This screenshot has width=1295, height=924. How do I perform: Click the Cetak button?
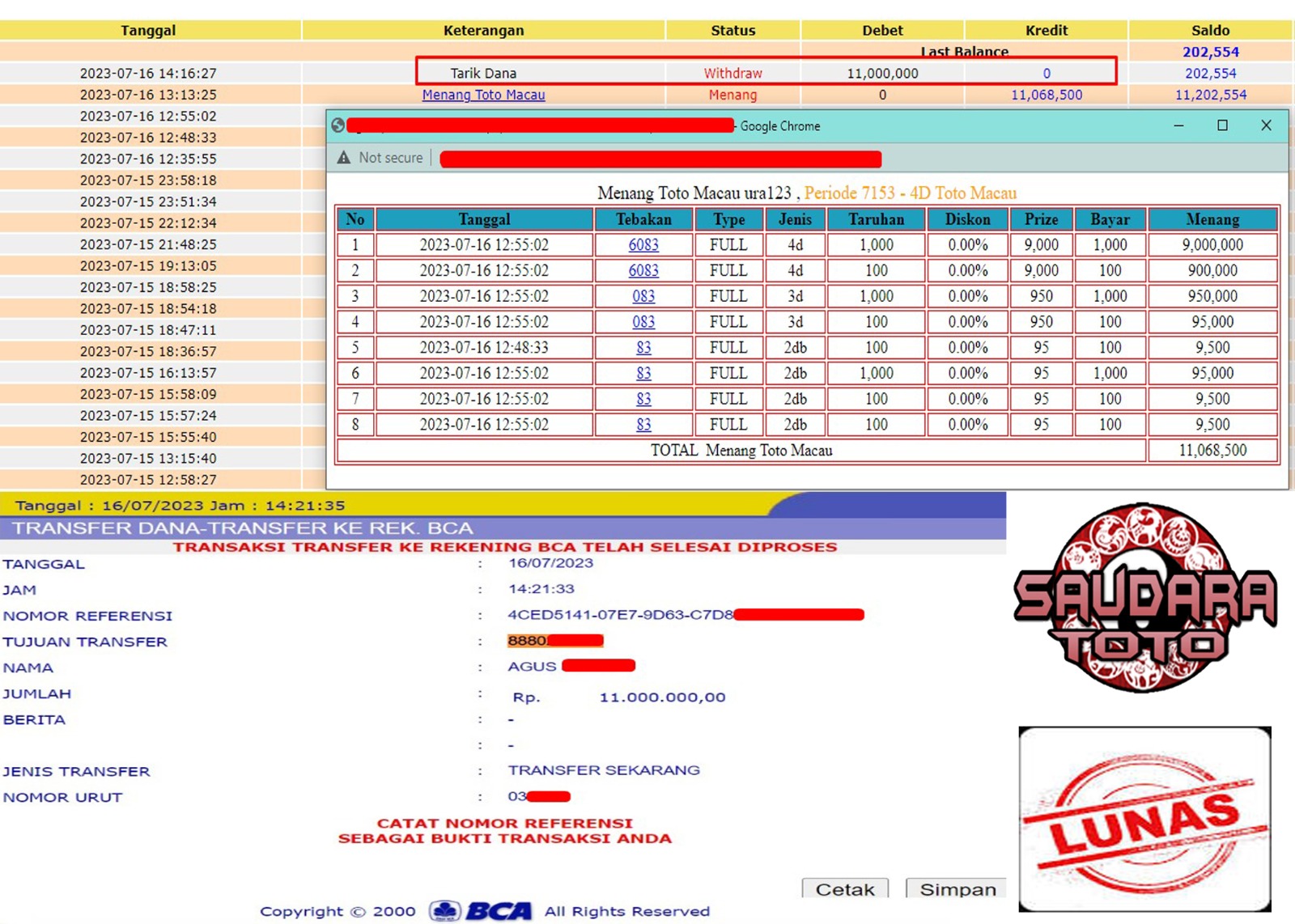pos(845,888)
